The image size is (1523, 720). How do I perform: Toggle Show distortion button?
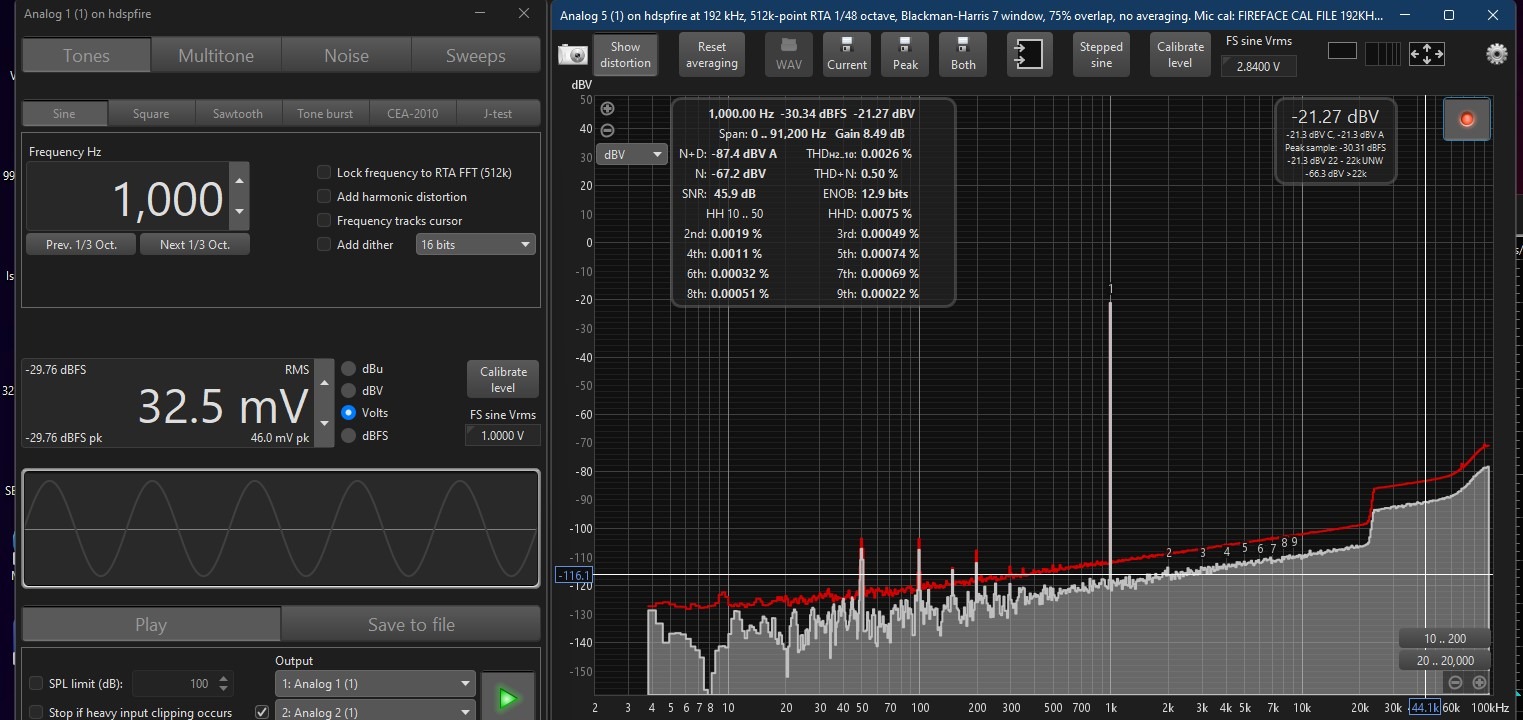click(x=626, y=54)
